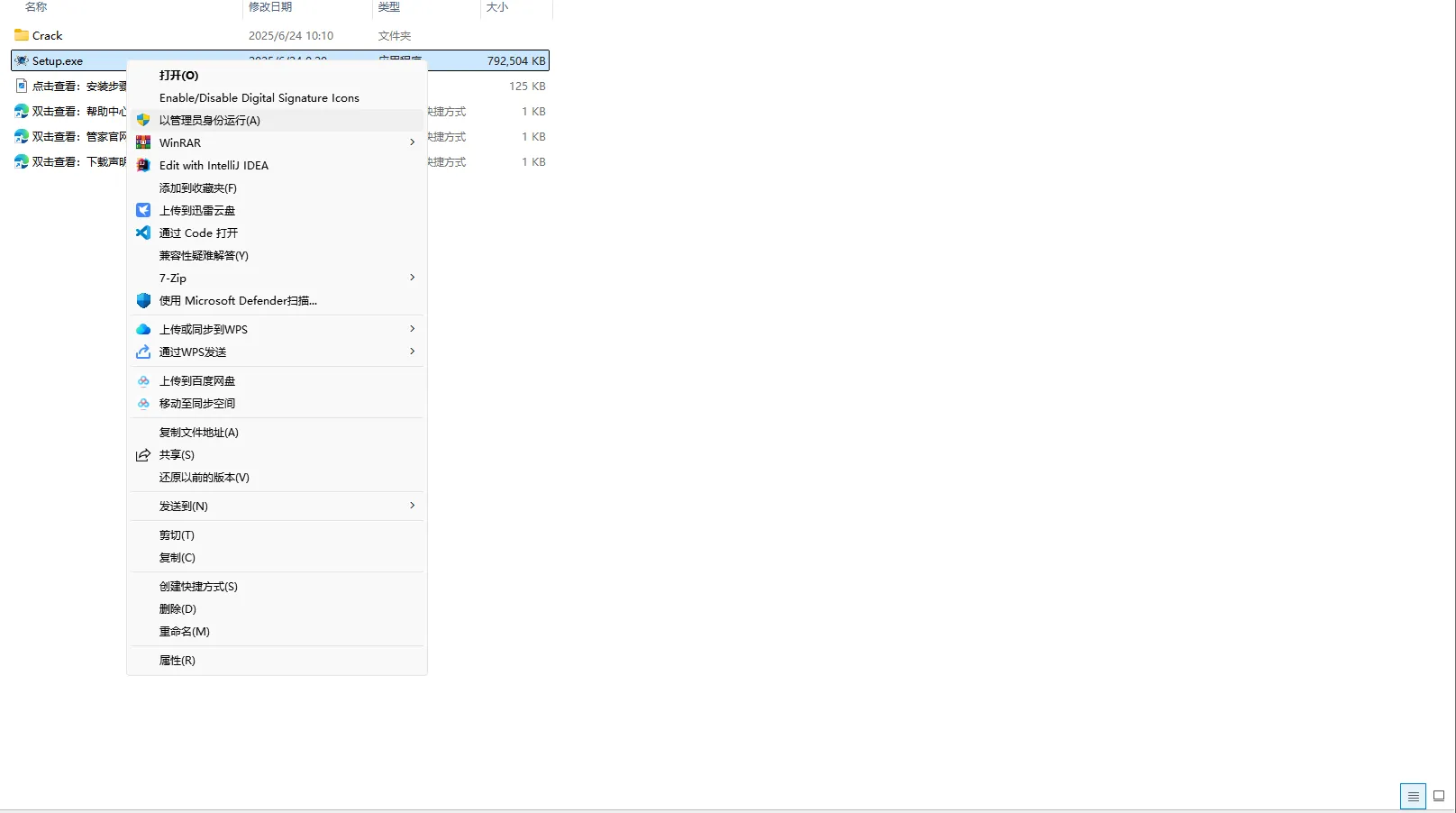Viewport: 1456px width, 813px height.
Task: Click the WinRAR icon in context menu
Action: (143, 142)
